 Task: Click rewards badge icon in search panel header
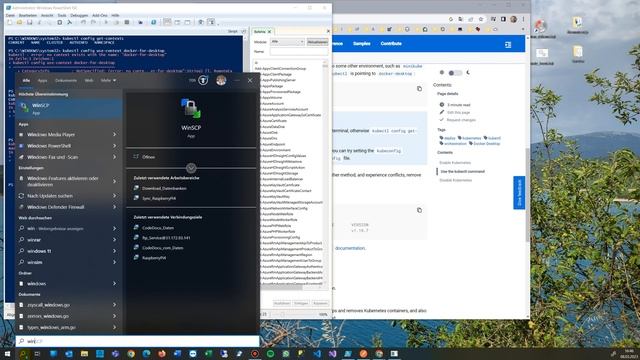pos(203,80)
